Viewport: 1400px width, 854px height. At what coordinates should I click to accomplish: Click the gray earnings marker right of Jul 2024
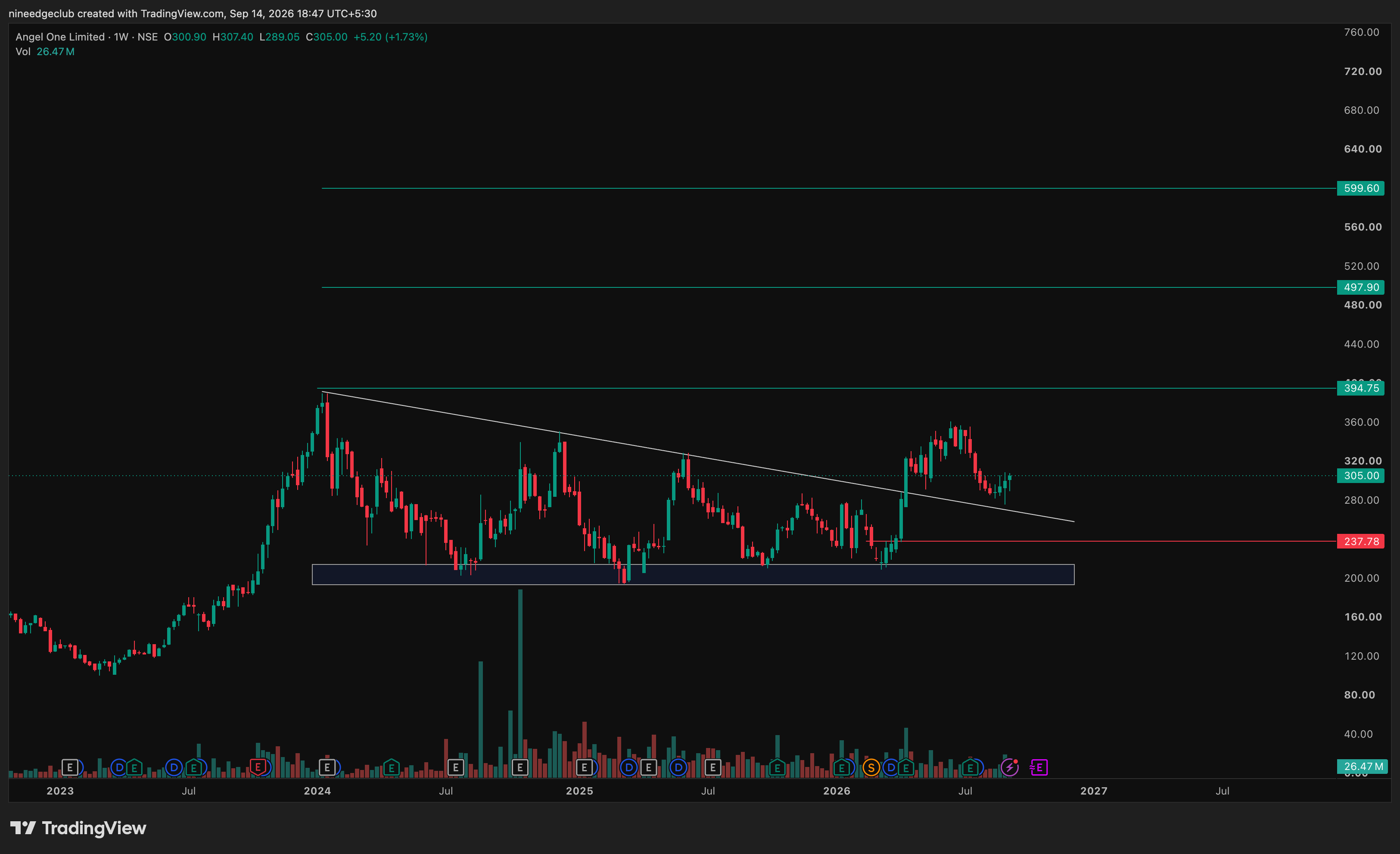[x=456, y=768]
